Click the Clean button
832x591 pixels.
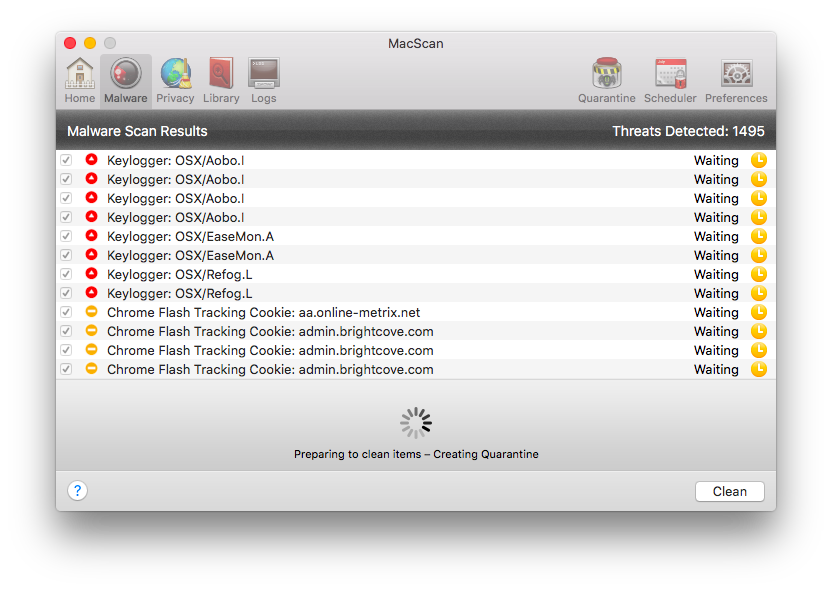729,491
